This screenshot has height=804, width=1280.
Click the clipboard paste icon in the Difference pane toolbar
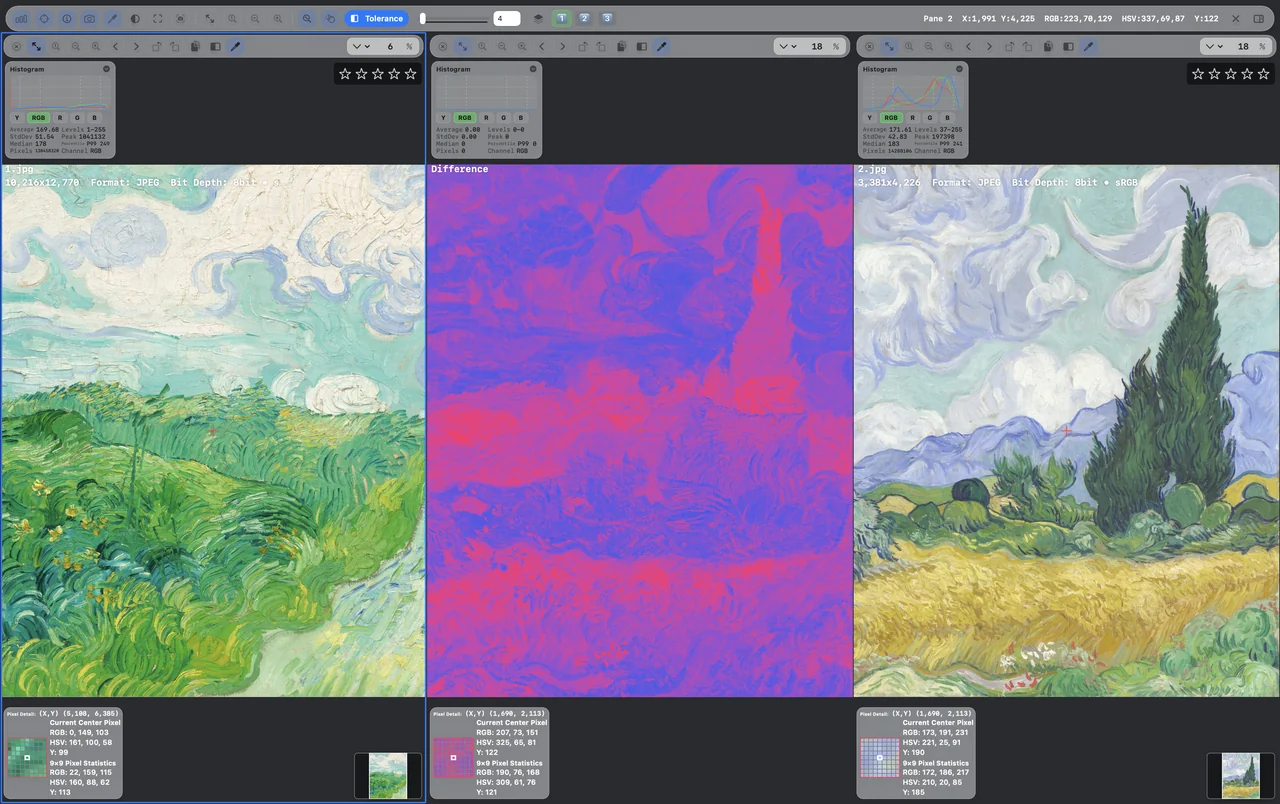click(x=622, y=47)
